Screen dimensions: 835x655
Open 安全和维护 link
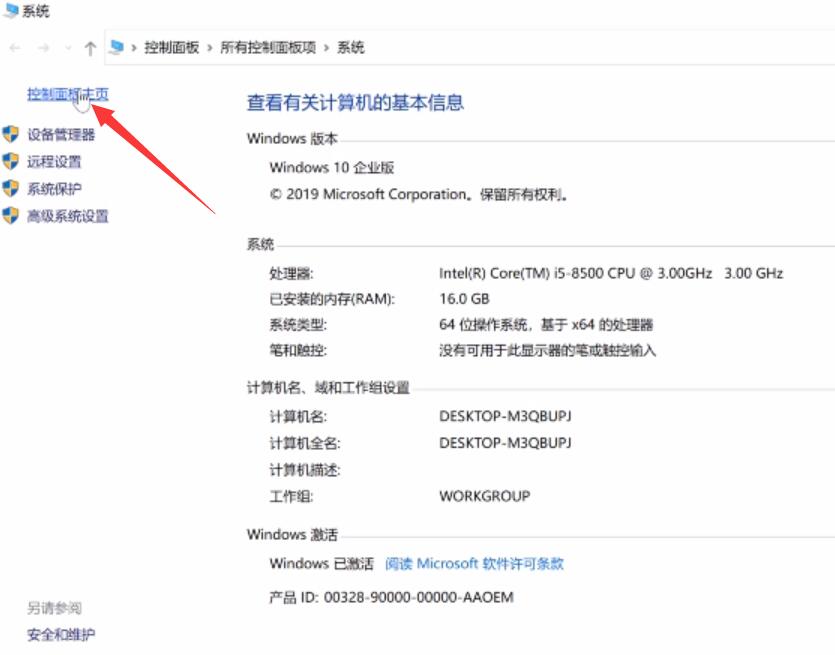coord(61,634)
